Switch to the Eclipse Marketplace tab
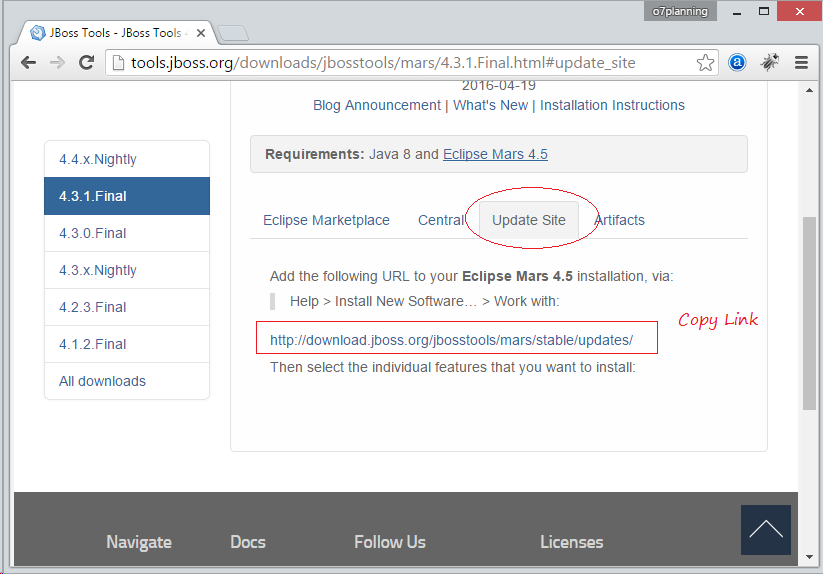 [x=326, y=220]
